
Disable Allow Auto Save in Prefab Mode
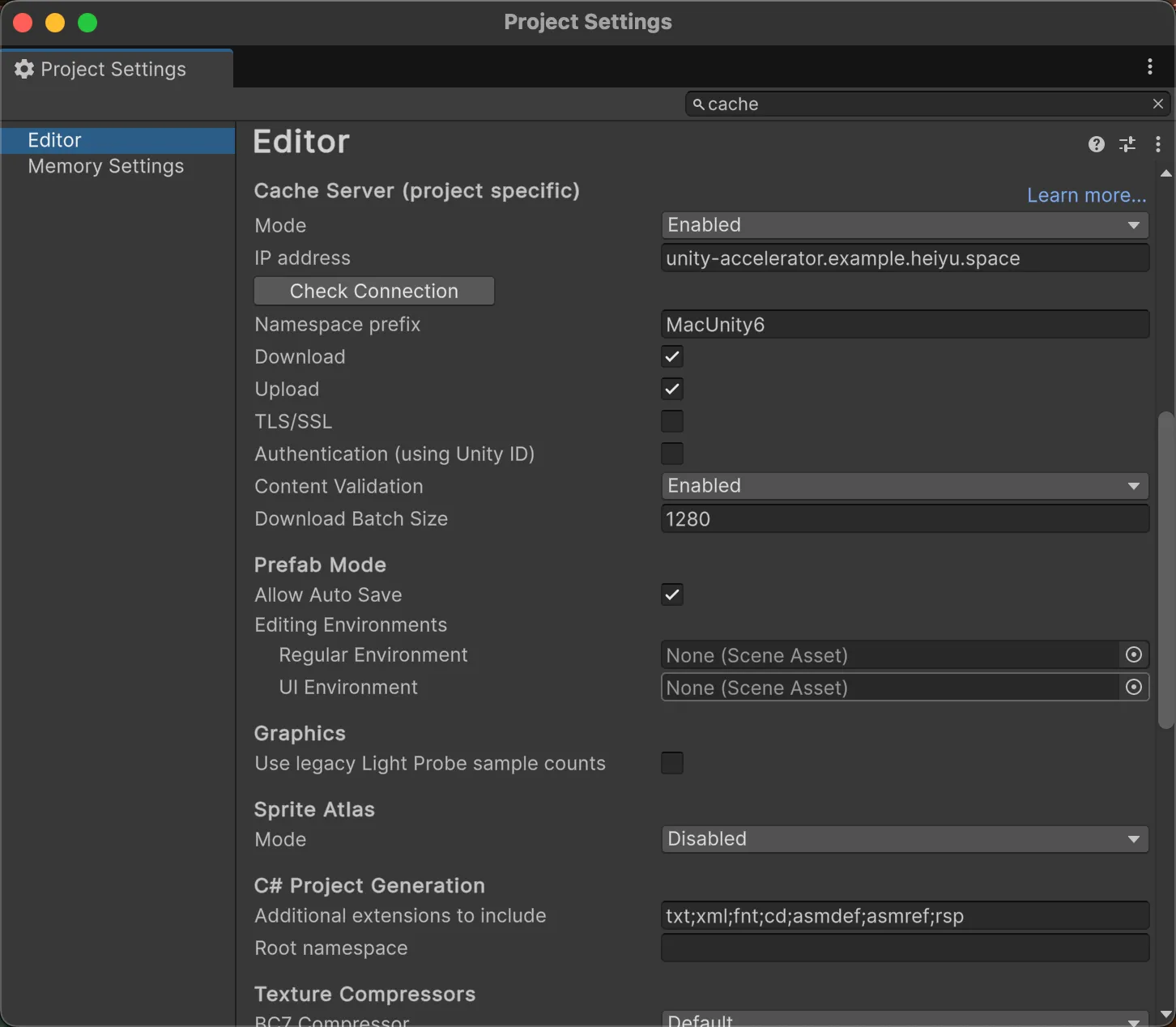click(672, 594)
